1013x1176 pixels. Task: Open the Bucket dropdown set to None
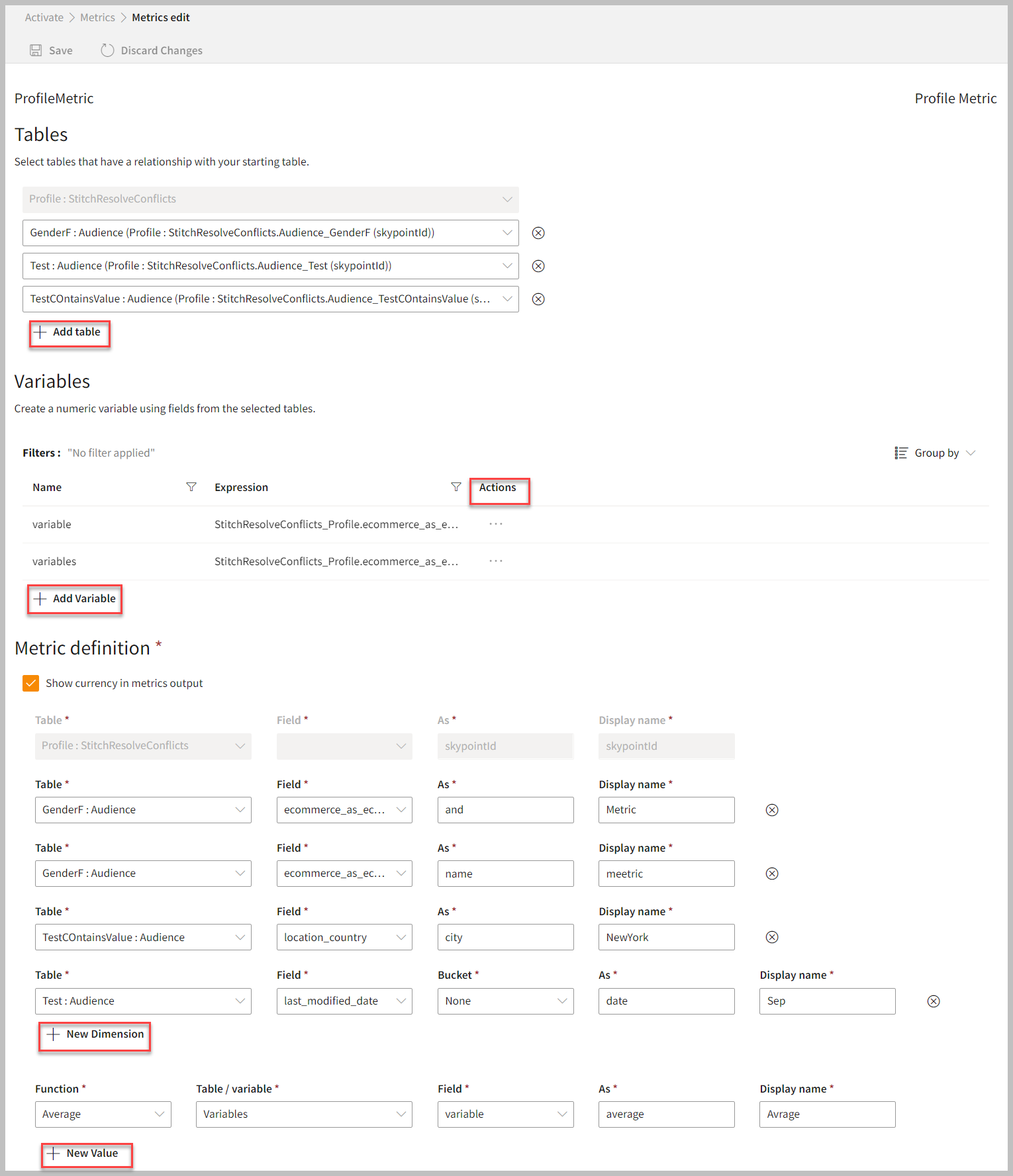click(506, 1001)
